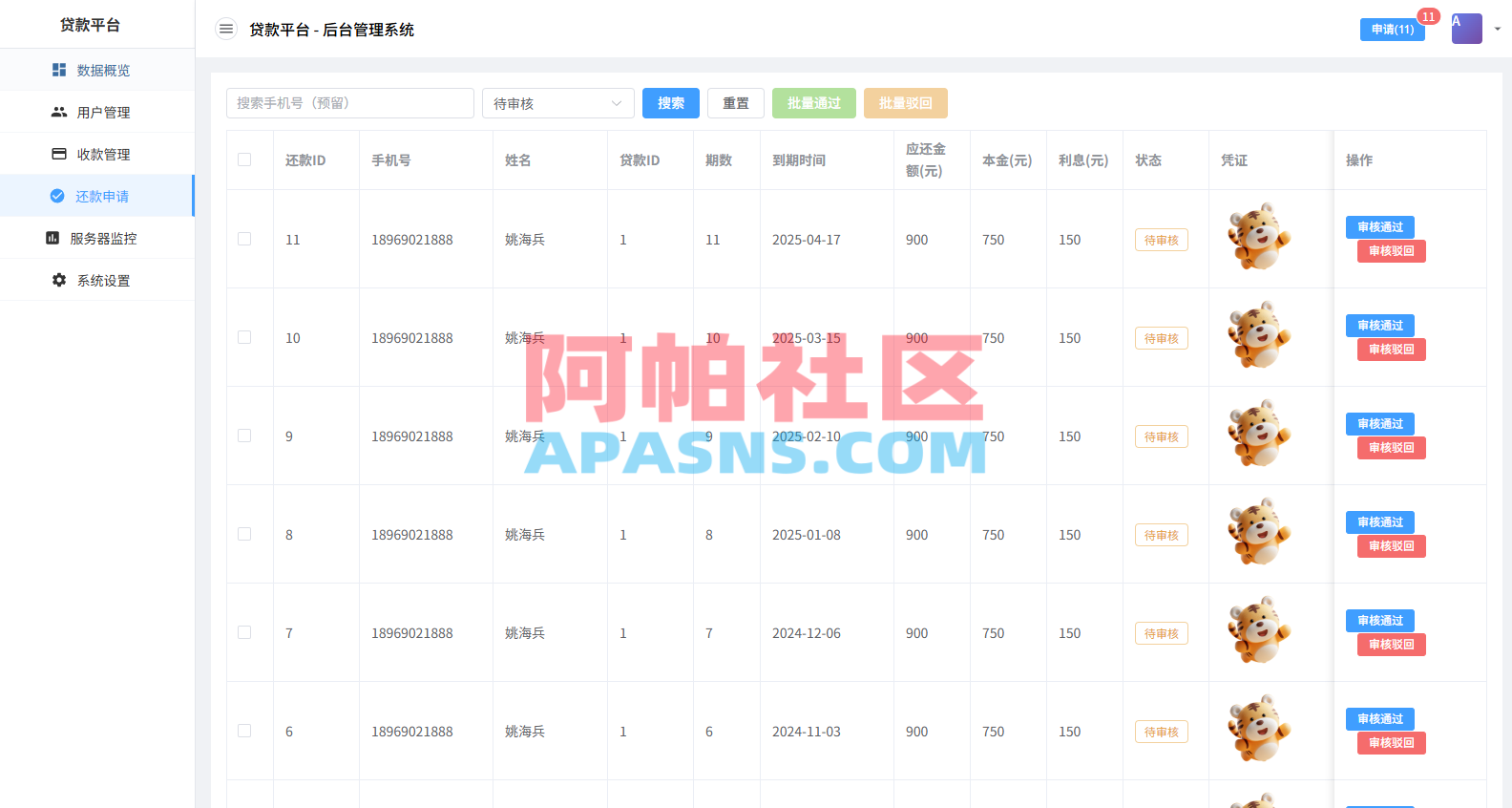The image size is (1512, 808).
Task: Reject repayment ID 6 with 审核驳回
Action: (x=1392, y=743)
